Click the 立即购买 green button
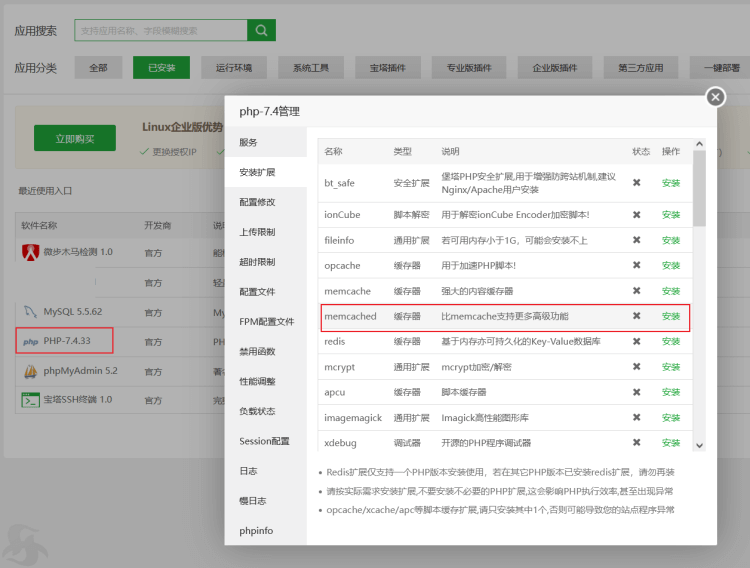The height and width of the screenshot is (568, 750). click(x=75, y=138)
